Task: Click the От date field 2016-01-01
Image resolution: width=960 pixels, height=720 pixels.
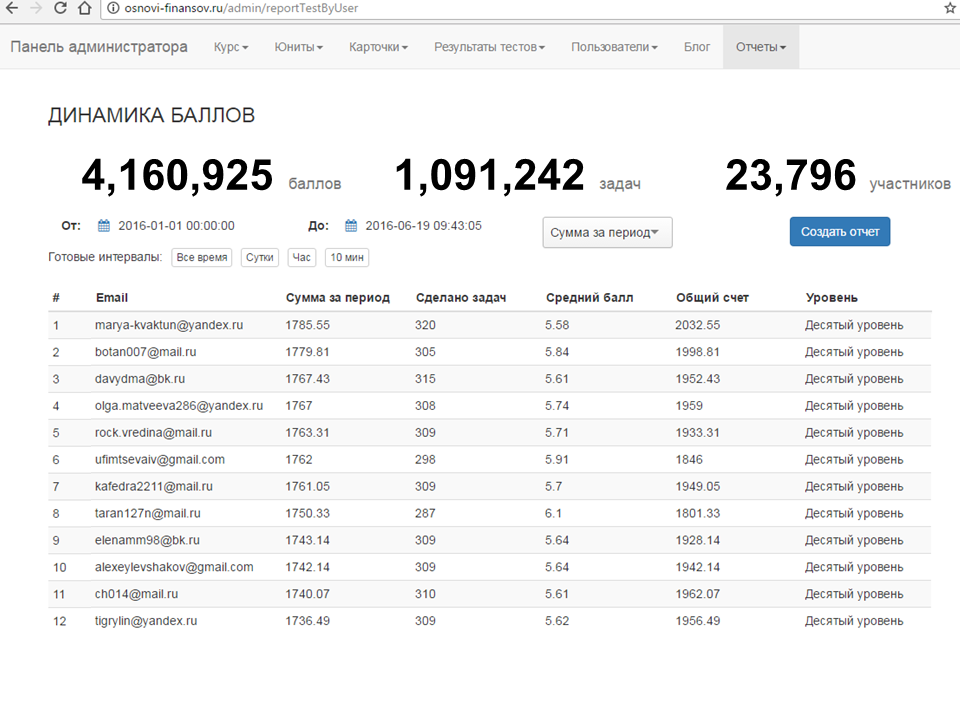Action: point(176,226)
